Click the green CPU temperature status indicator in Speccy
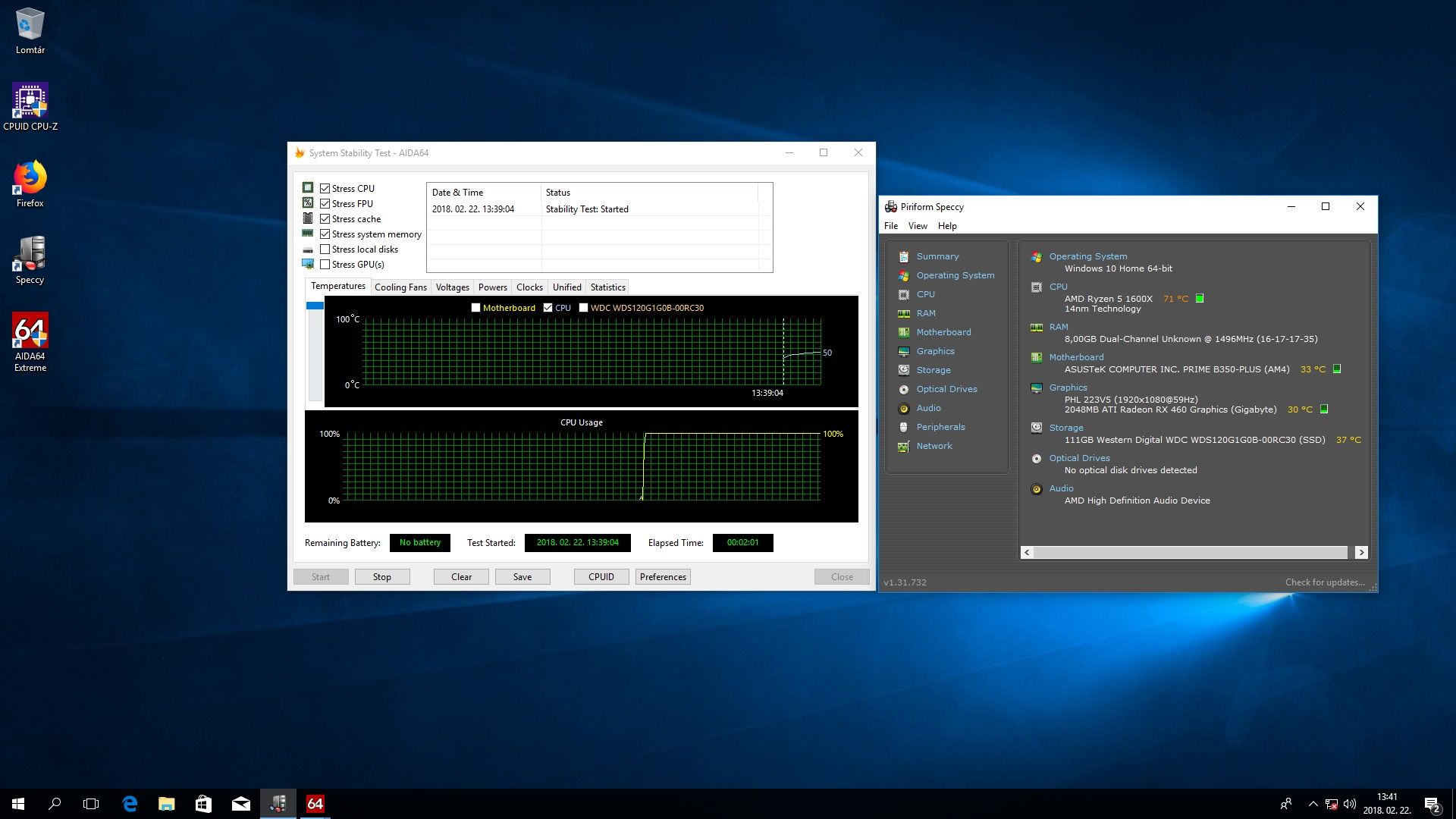Viewport: 1456px width, 819px height. coord(1200,298)
